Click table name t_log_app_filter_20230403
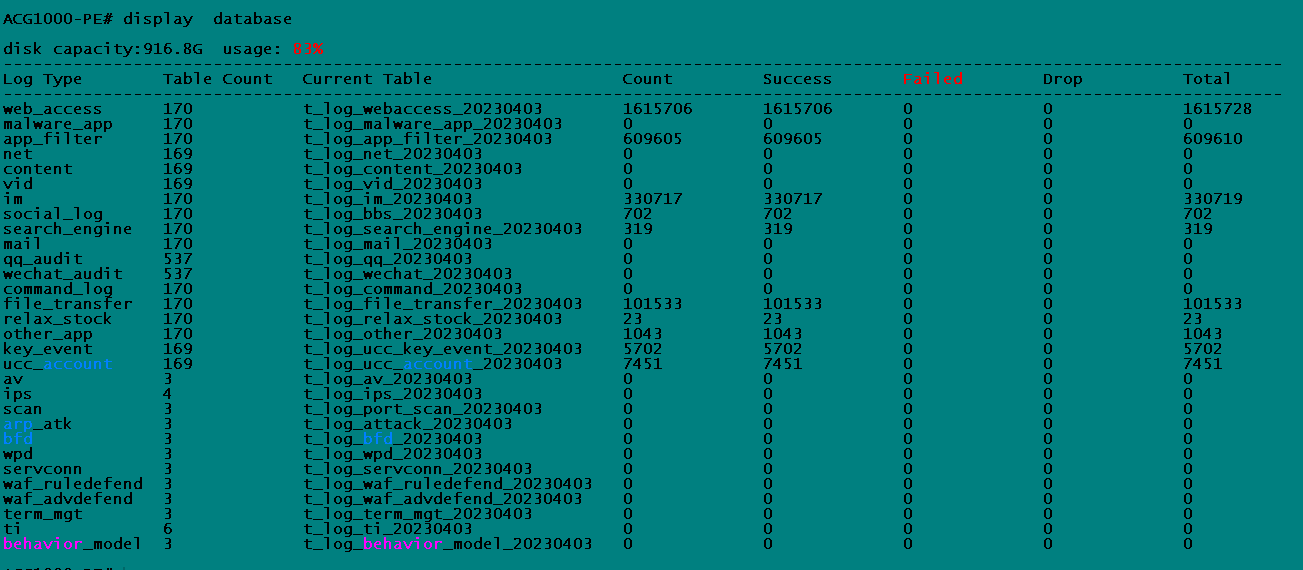The image size is (1303, 570). 428,139
